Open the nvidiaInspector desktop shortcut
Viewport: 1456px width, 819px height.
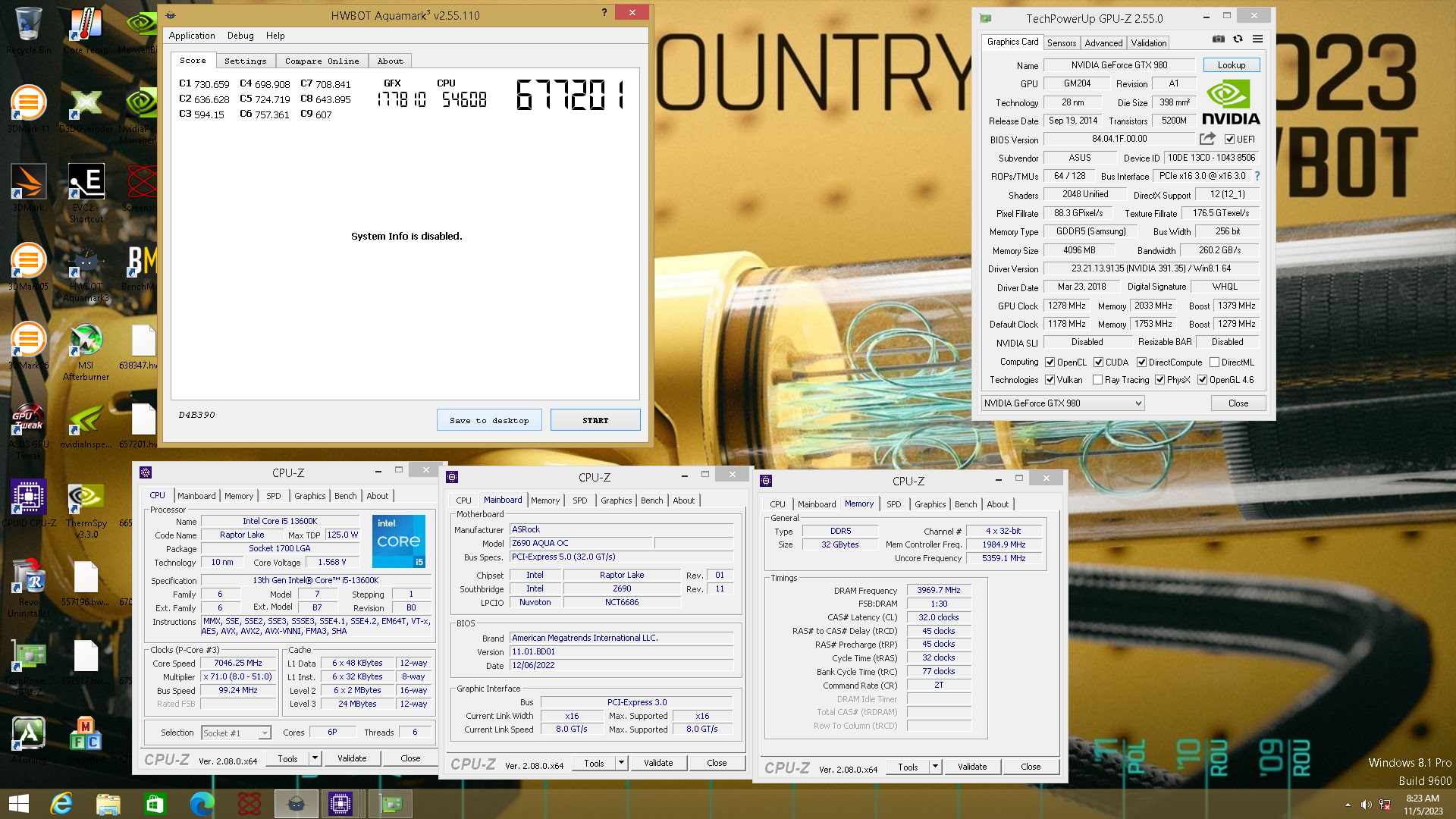point(86,426)
